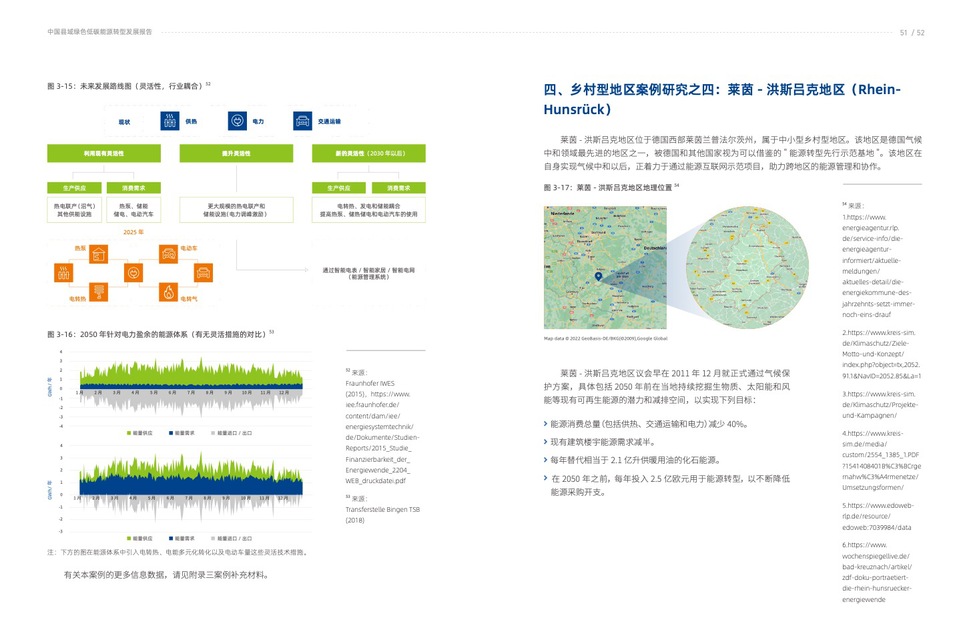Click the green 提升灵活性 header box
Viewport: 969px width, 638px height.
coord(236,153)
